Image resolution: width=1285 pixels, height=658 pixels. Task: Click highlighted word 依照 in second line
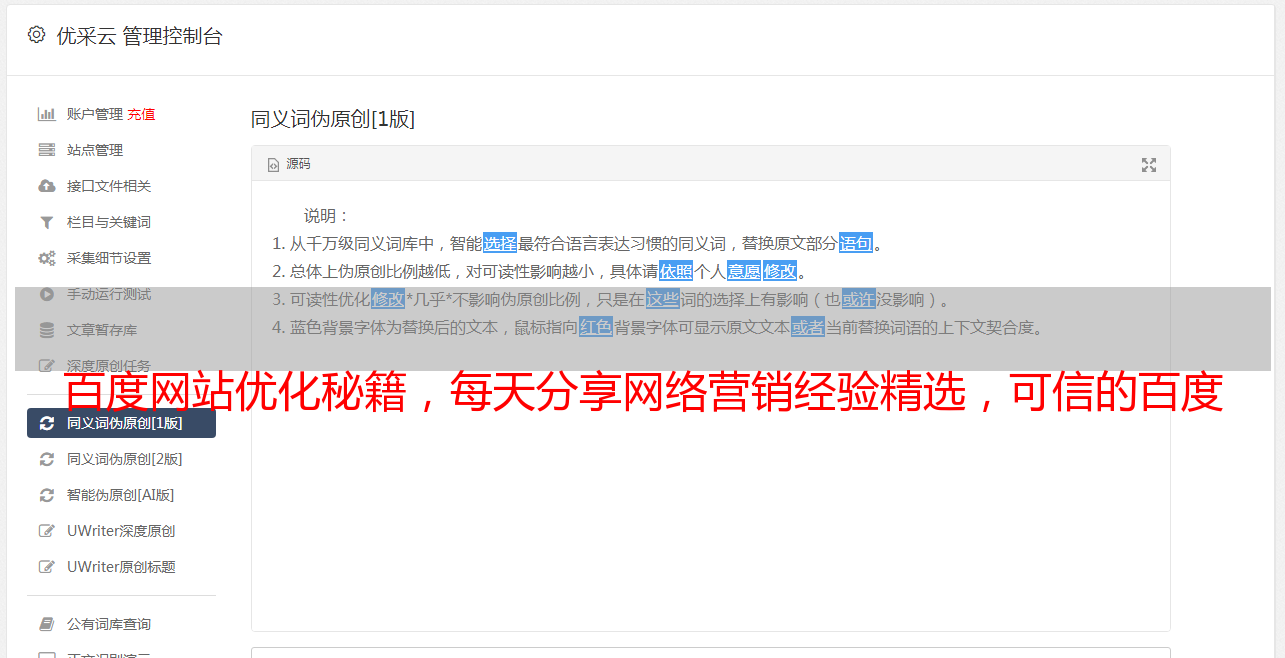click(x=676, y=271)
